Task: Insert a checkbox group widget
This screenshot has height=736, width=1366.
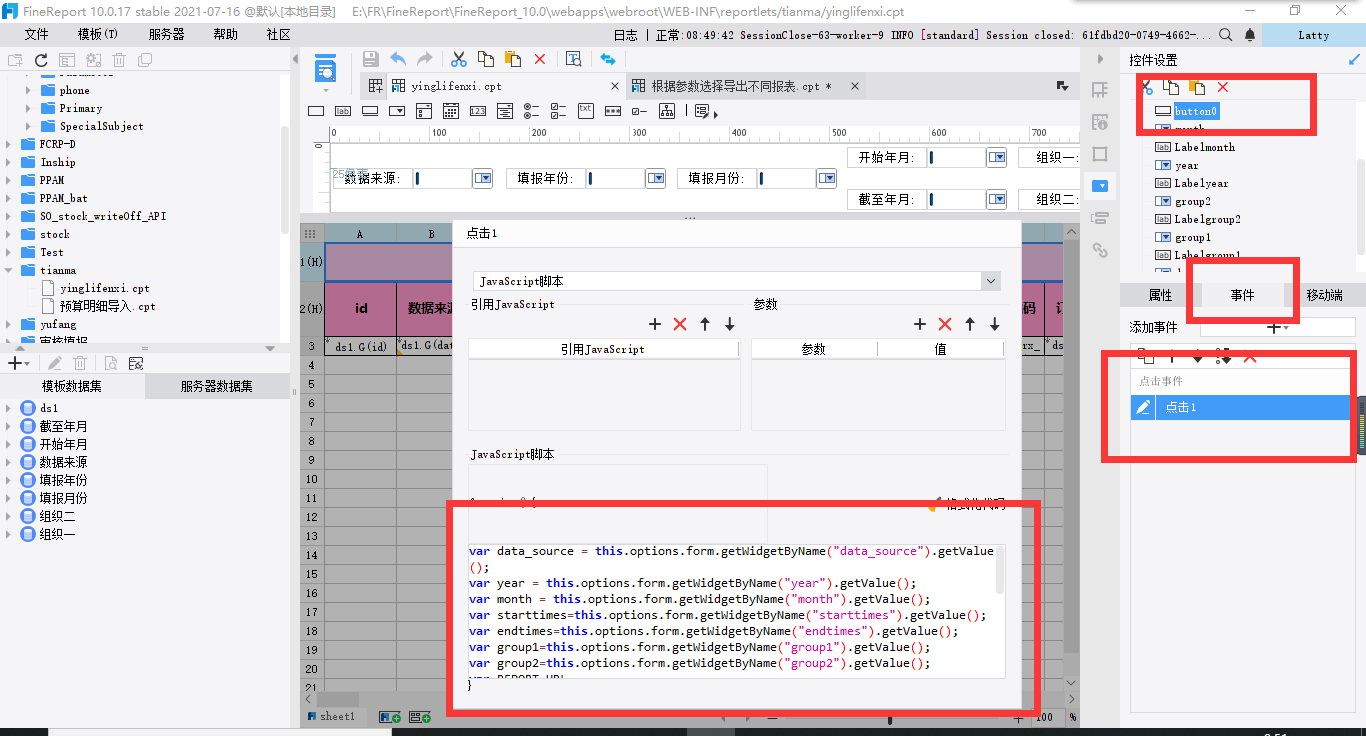Action: [559, 110]
